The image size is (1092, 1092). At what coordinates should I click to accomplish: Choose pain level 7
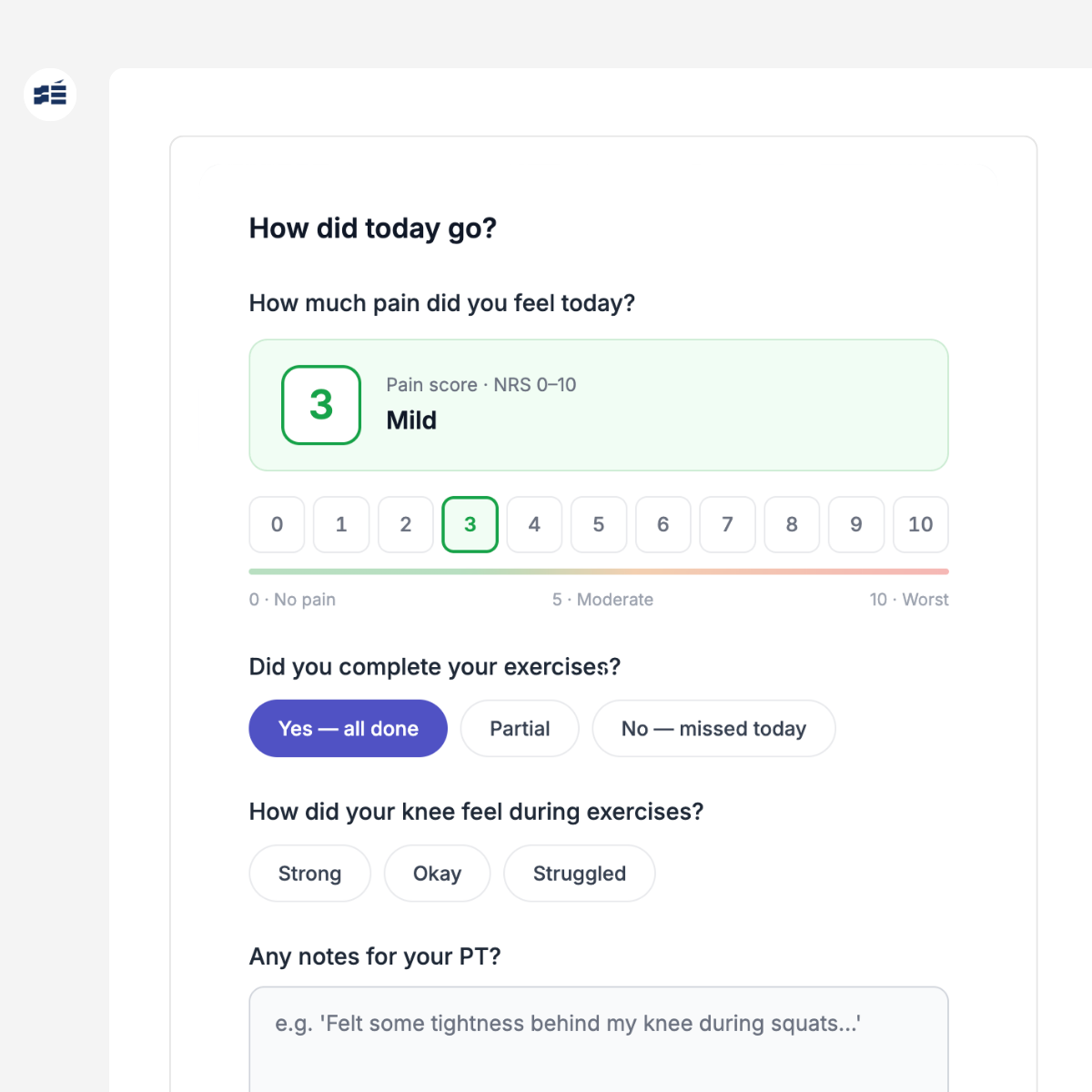pyautogui.click(x=727, y=524)
